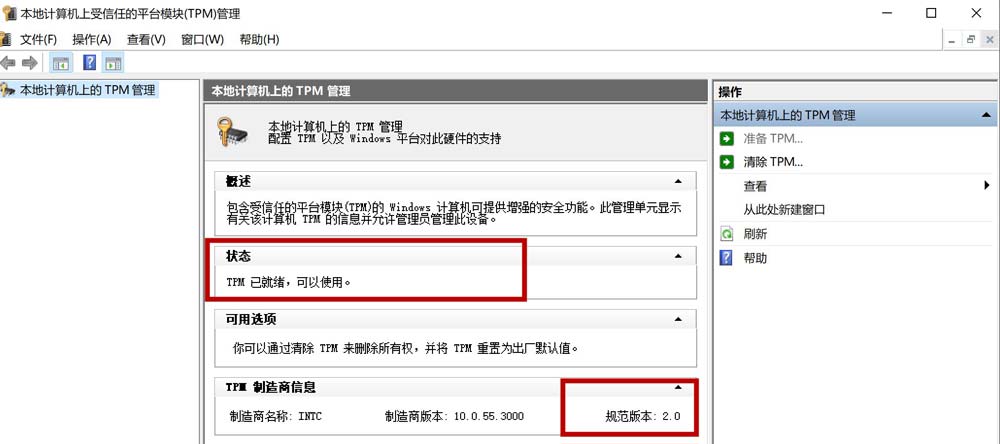Click the status text TPM 已就绪，可以使用。
The width and height of the screenshot is (1000, 444).
[x=289, y=281]
